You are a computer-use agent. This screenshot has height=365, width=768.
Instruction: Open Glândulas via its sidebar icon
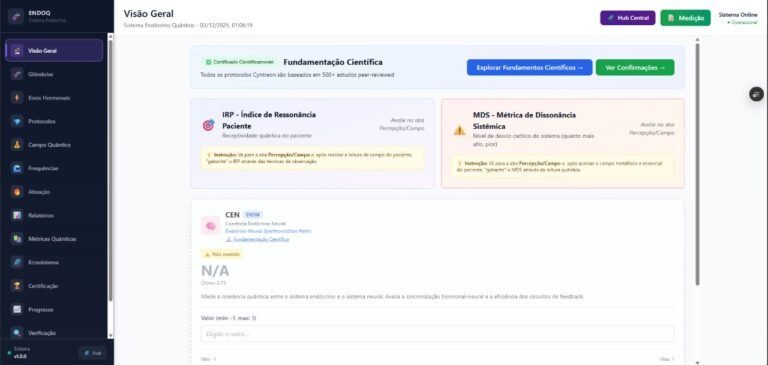pyautogui.click(x=17, y=74)
